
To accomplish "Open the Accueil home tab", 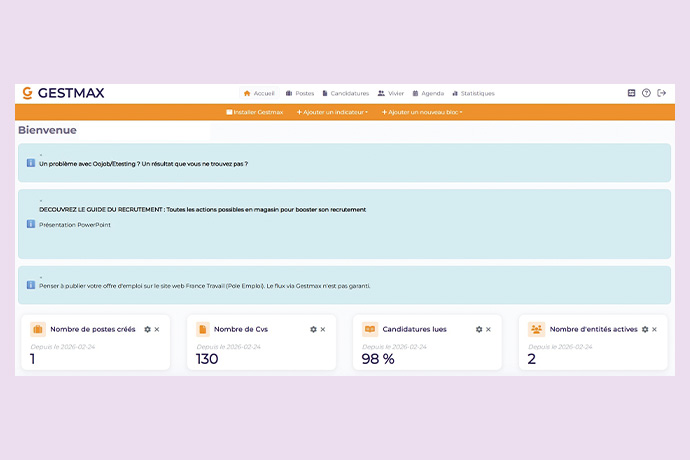I will click(259, 93).
